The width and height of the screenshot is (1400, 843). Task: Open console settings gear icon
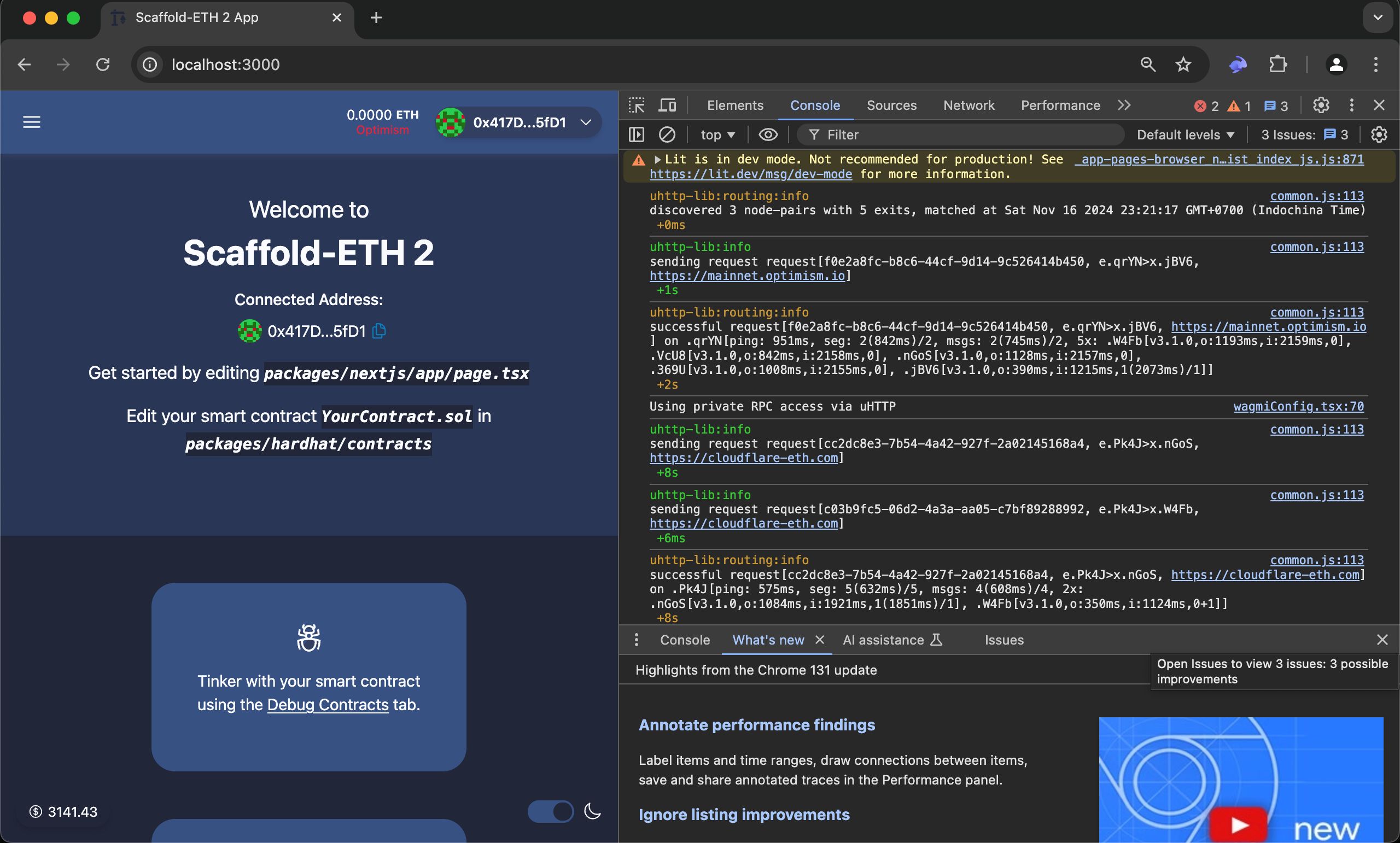1379,134
